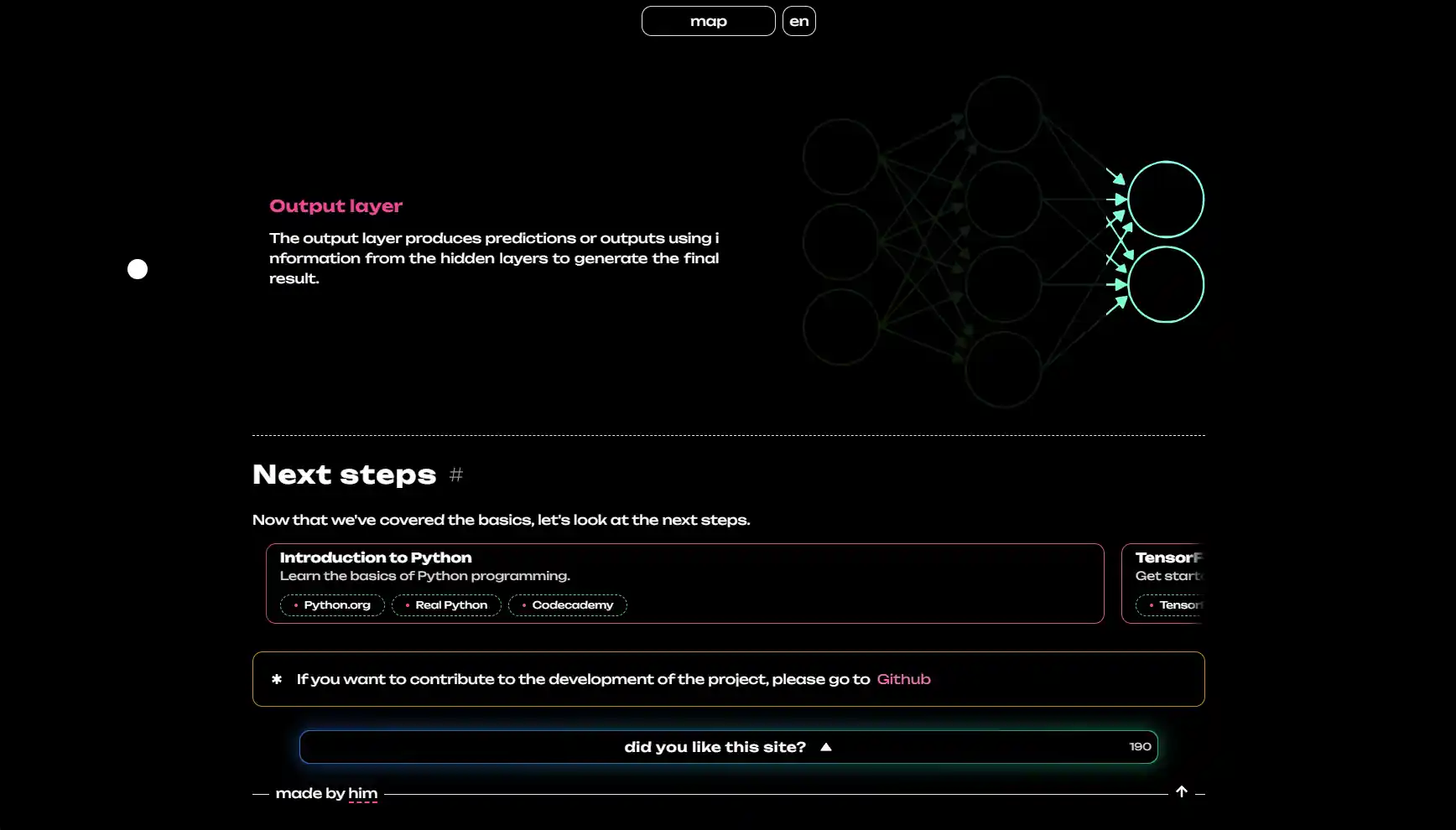Open the Introduction to Python card title
The width and height of the screenshot is (1456, 830).
point(376,558)
